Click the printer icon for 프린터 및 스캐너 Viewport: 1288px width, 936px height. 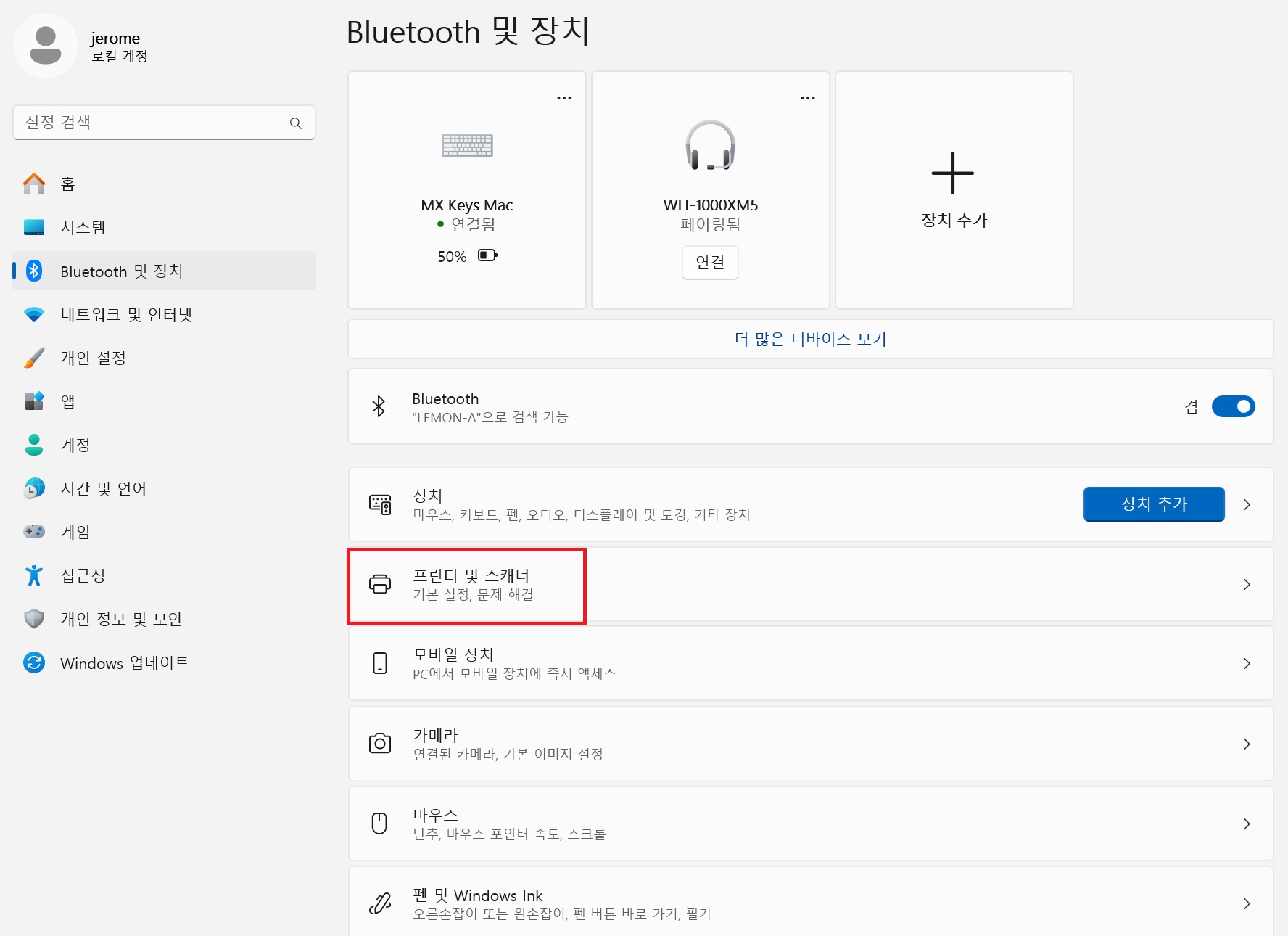(380, 584)
